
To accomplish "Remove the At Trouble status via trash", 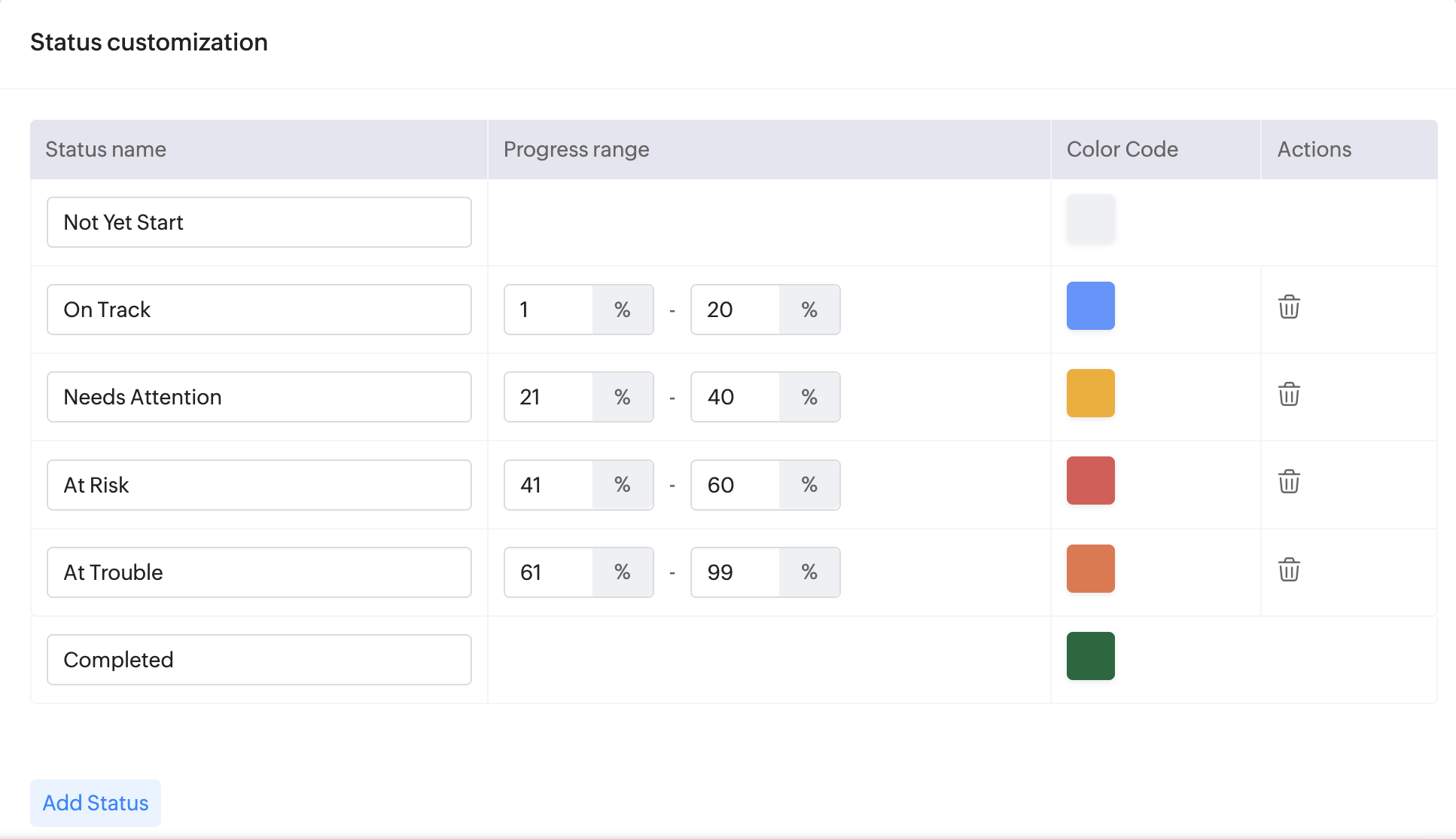I will 1289,570.
